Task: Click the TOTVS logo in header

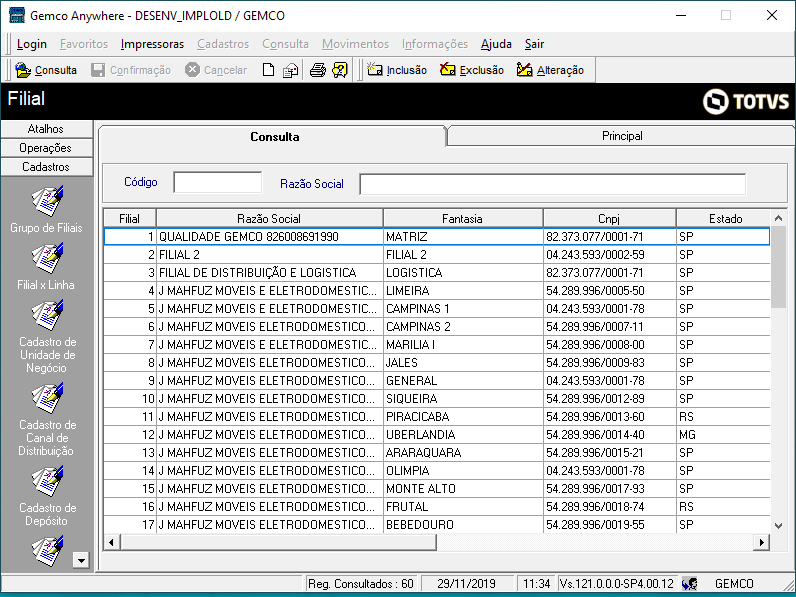Action: pos(746,102)
